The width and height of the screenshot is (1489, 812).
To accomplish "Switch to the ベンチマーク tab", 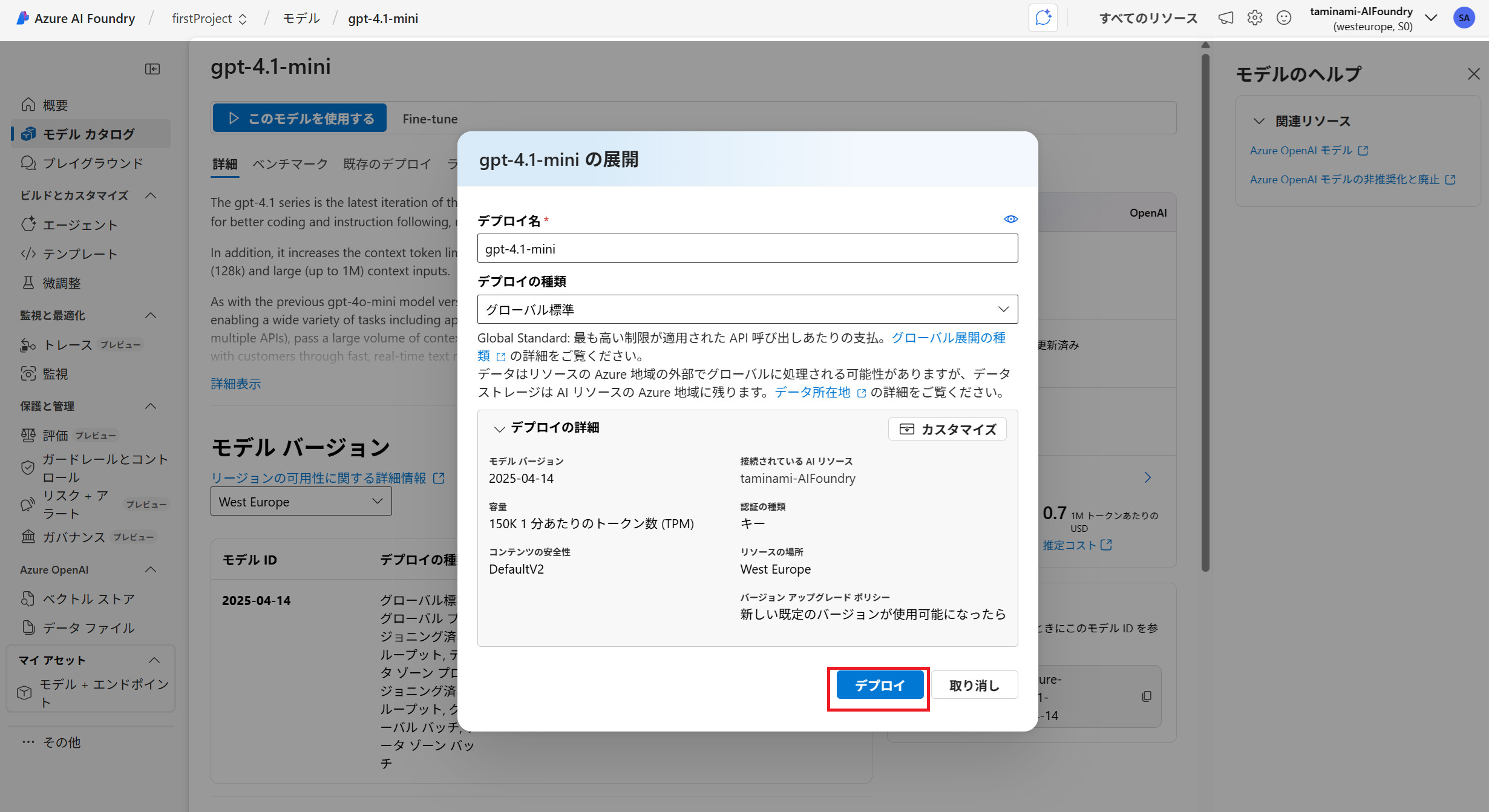I will point(290,164).
